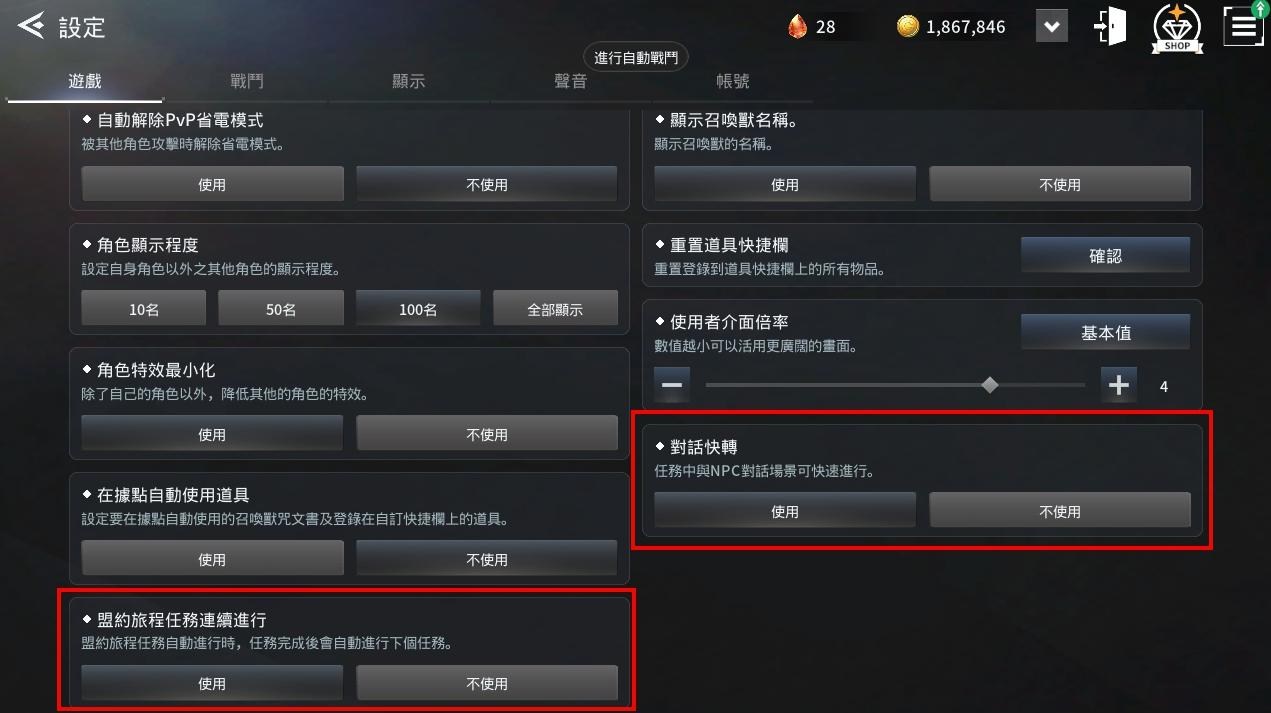Screen dimensions: 1271x713
Task: Select 全部顯示 for character display
Action: (555, 310)
